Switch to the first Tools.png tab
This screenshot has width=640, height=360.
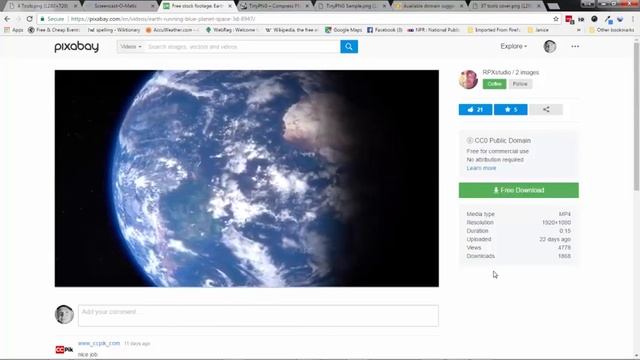tap(41, 6)
